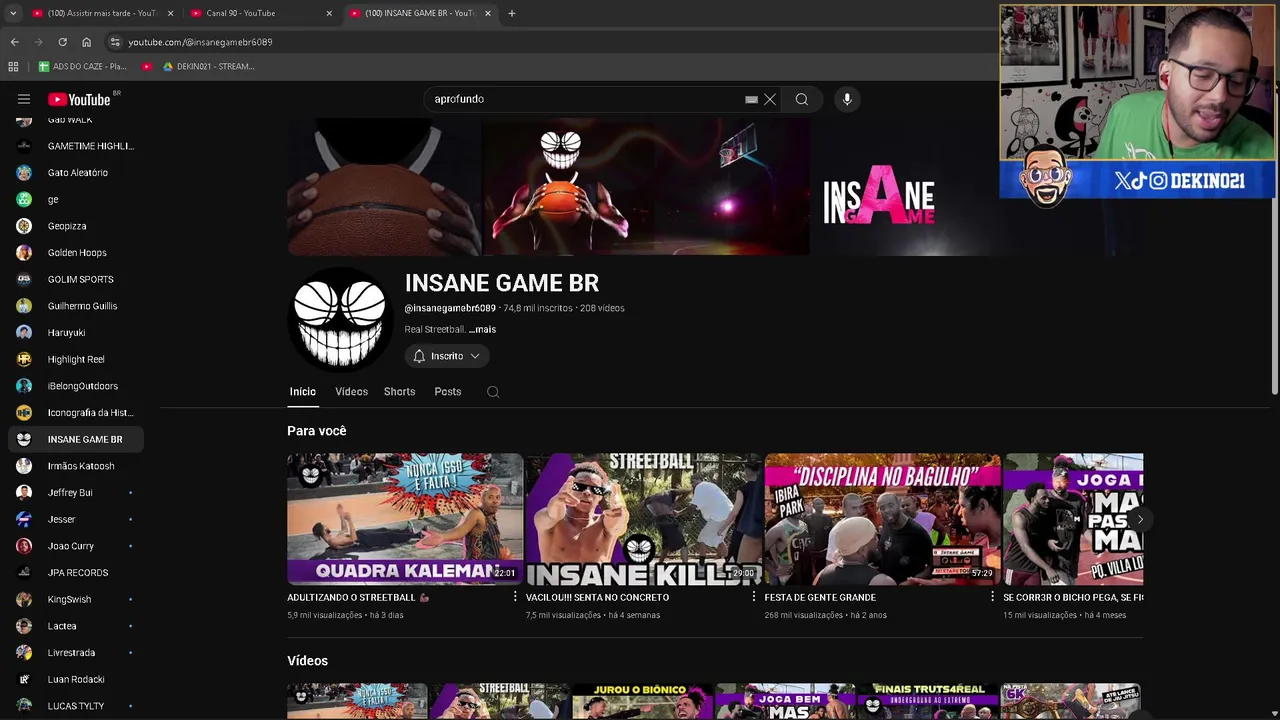
Task: Click browser back arrow
Action: coord(14,42)
